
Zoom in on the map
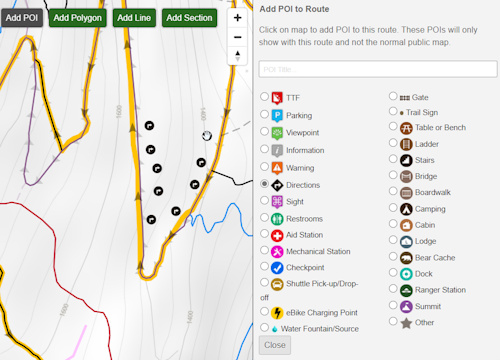237,18
